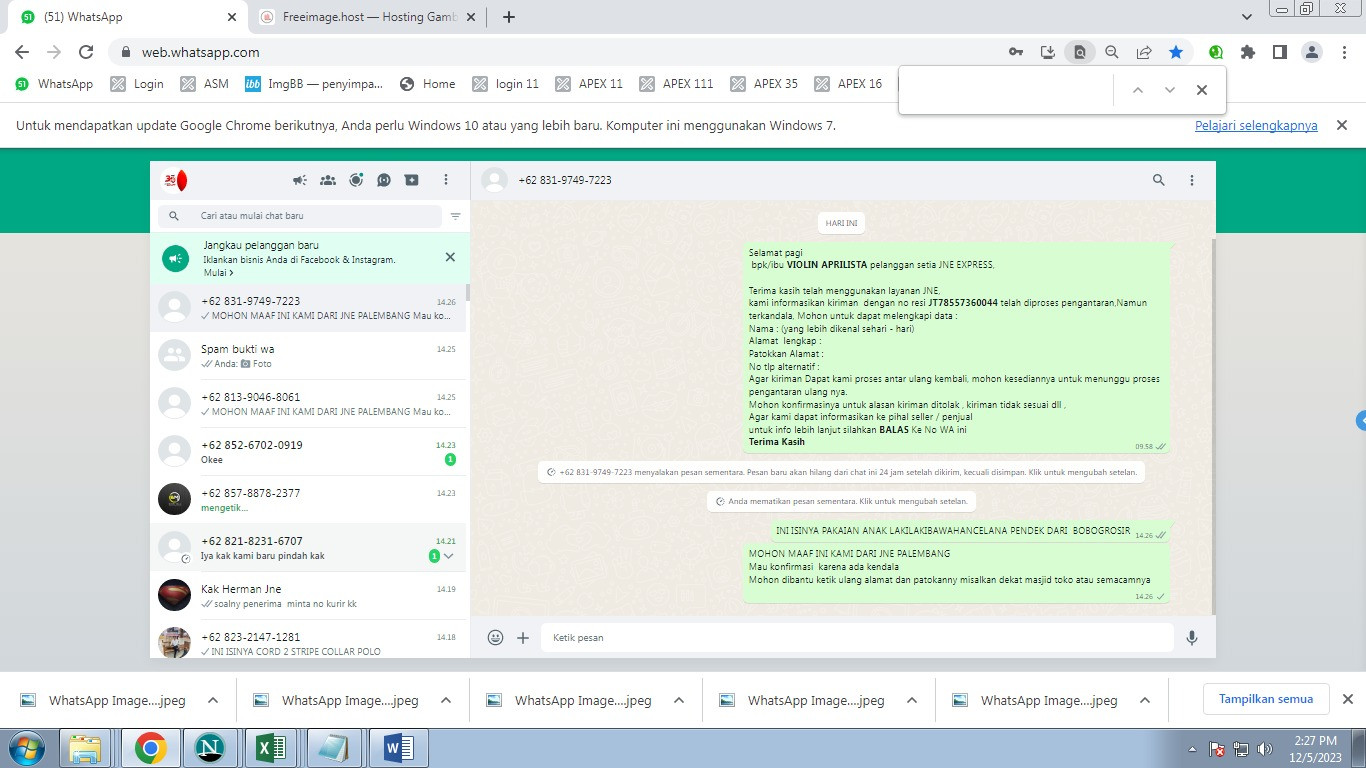
Task: Open the Kak Herman Jne chat
Action: 308,596
